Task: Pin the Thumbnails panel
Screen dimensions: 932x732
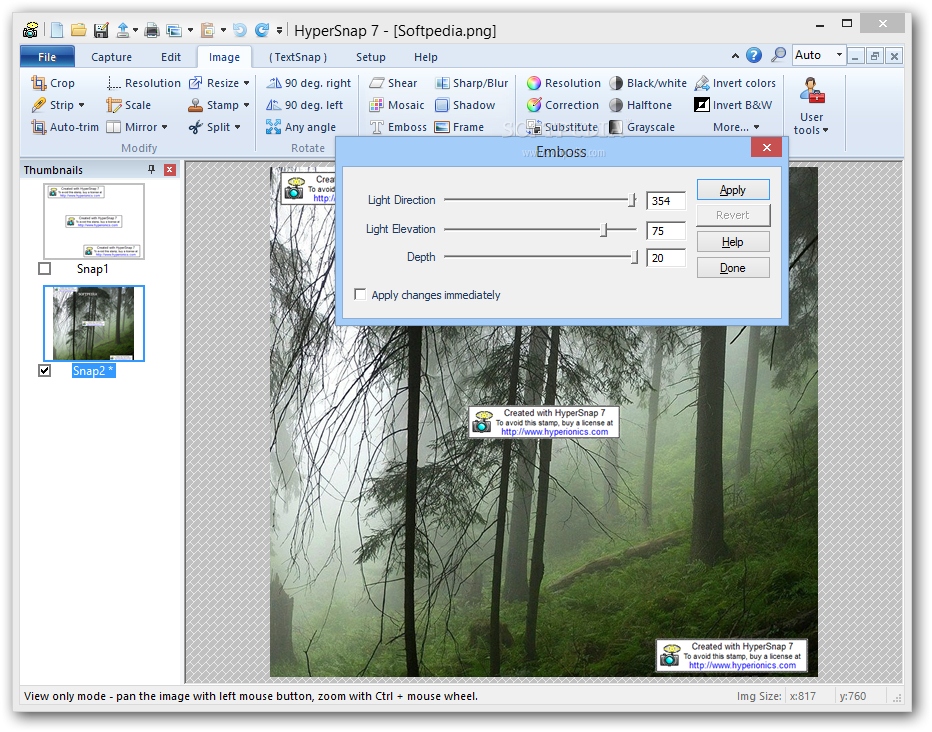Action: (x=152, y=170)
